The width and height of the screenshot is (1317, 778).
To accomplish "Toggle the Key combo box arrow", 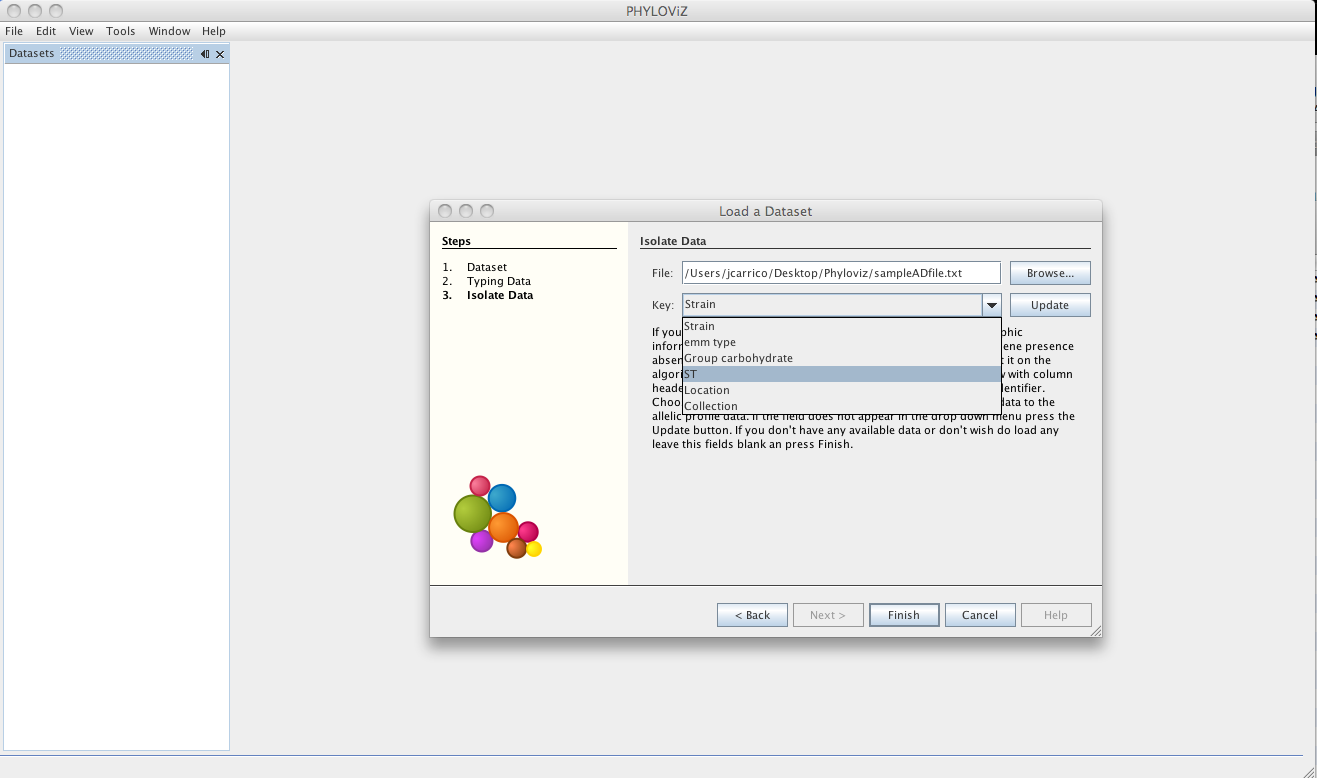I will pos(991,305).
